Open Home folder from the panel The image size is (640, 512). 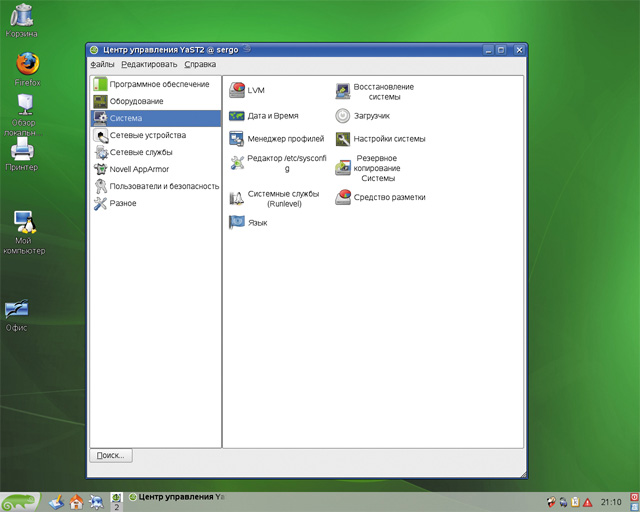tap(76, 502)
